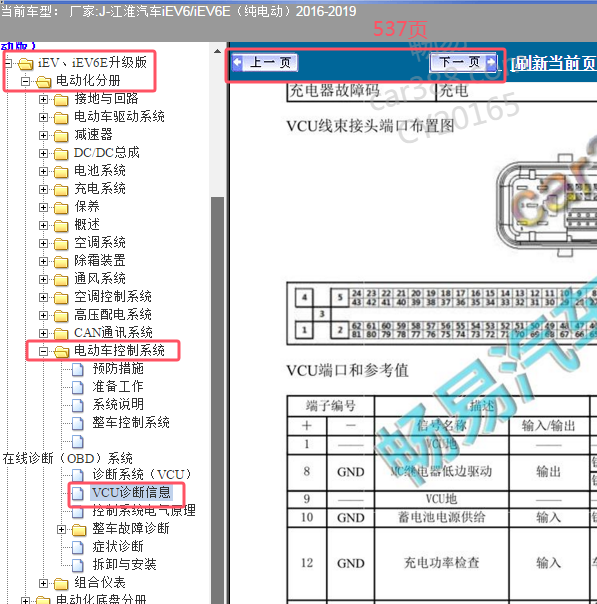
Task: Click the 刷新当前页 refresh link
Action: 555,63
